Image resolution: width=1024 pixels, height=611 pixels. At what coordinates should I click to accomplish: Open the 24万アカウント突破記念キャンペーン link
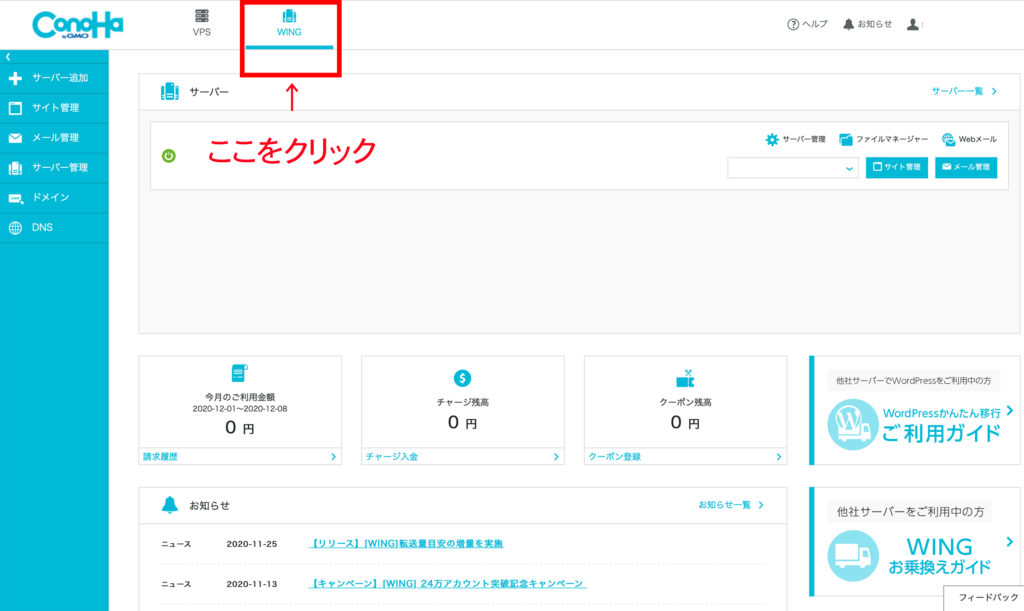pyautogui.click(x=447, y=584)
